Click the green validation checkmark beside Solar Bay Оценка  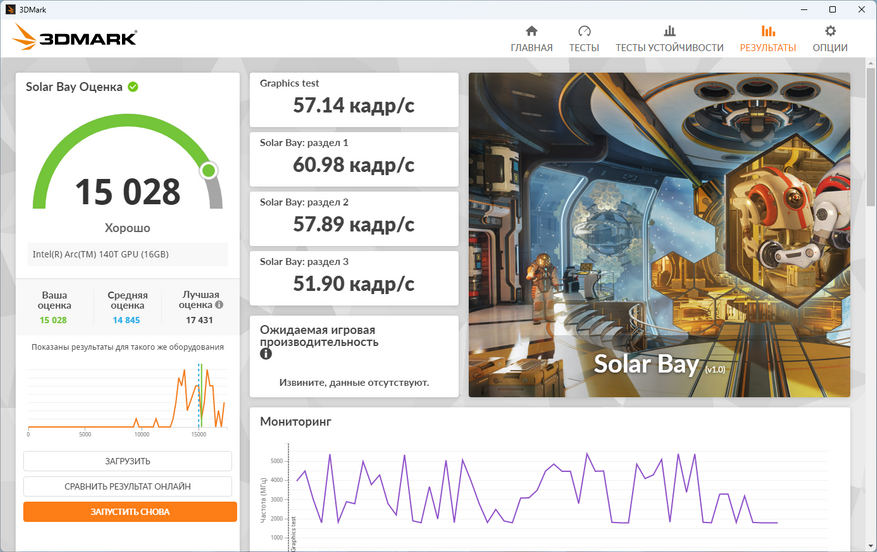click(133, 87)
